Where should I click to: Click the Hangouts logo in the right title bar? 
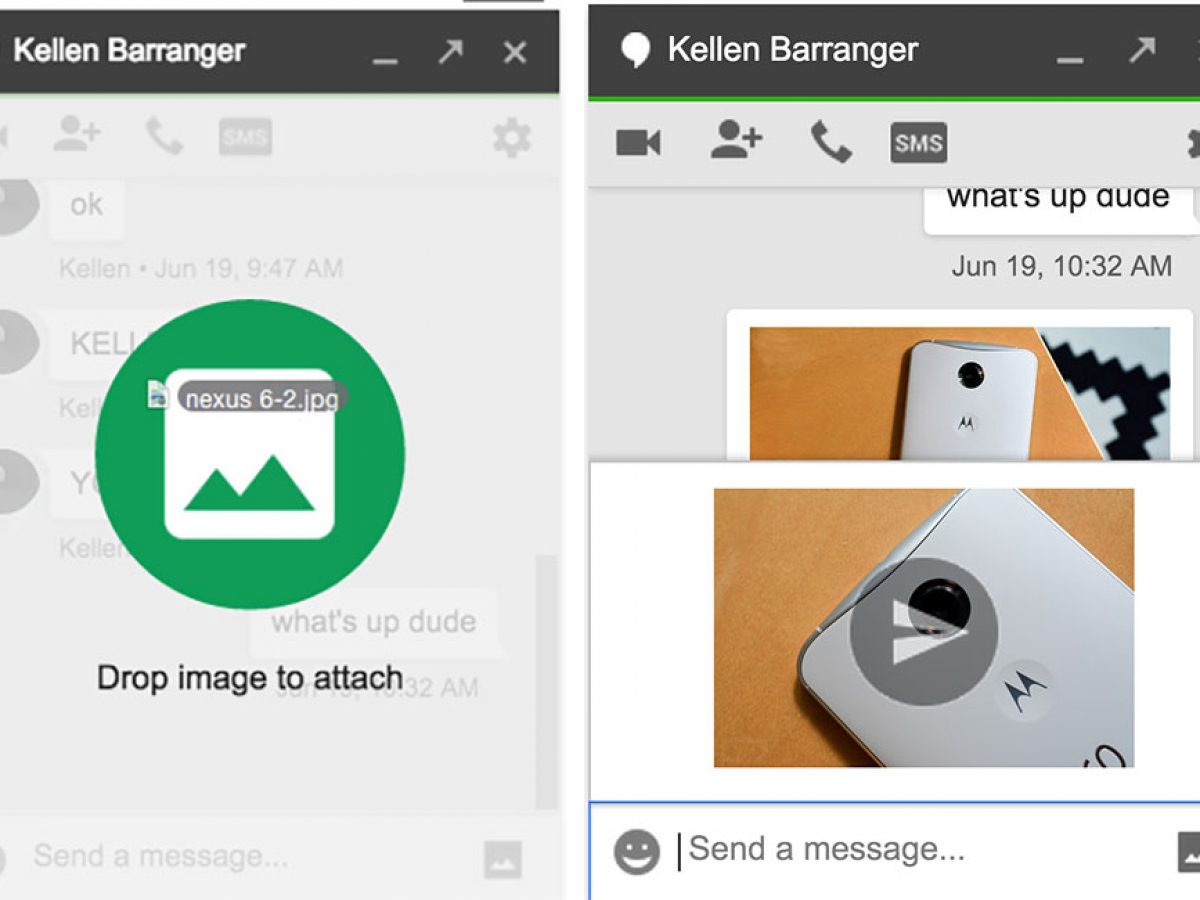(635, 50)
